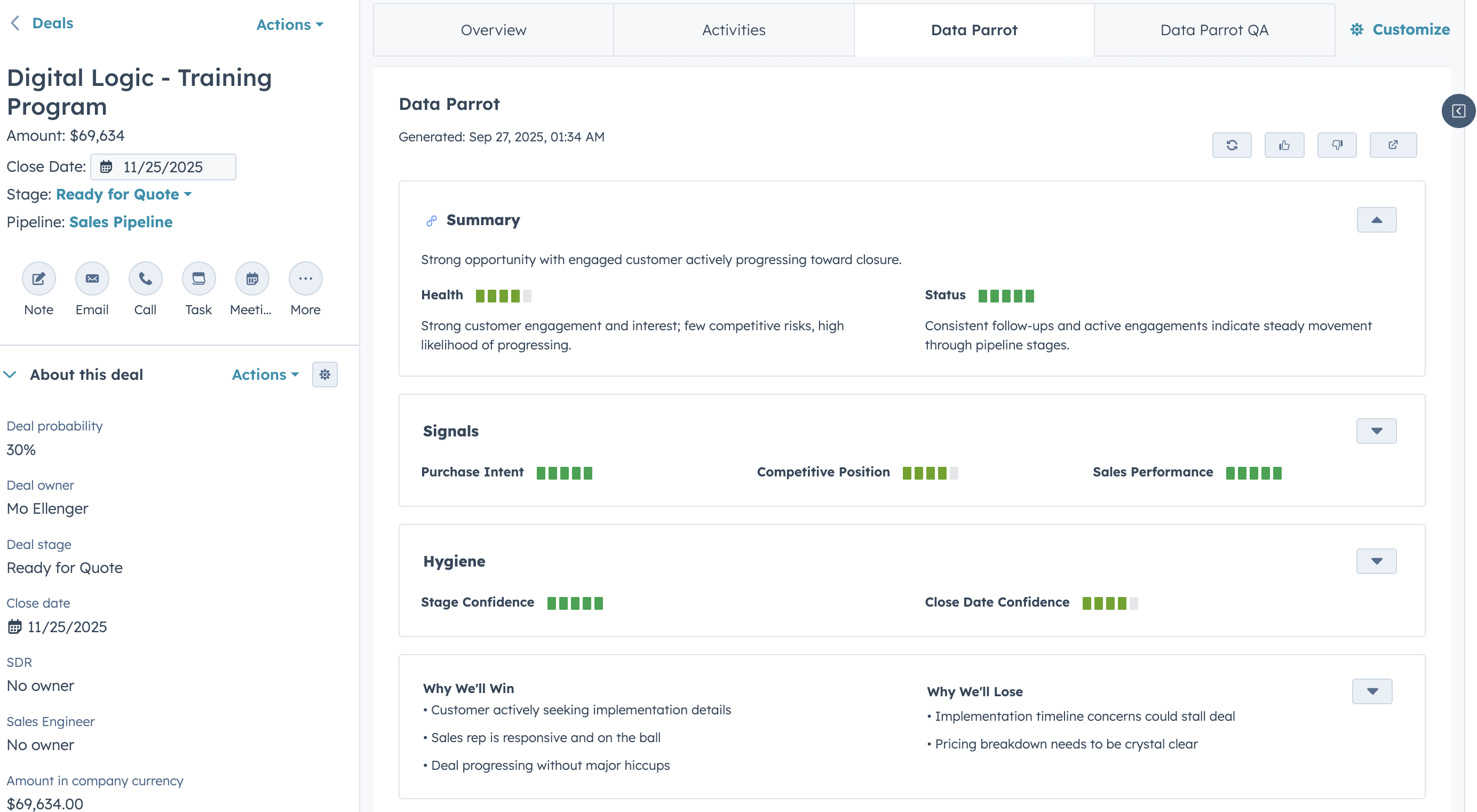This screenshot has width=1477, height=812.
Task: Open About this deal settings gear
Action: point(324,375)
